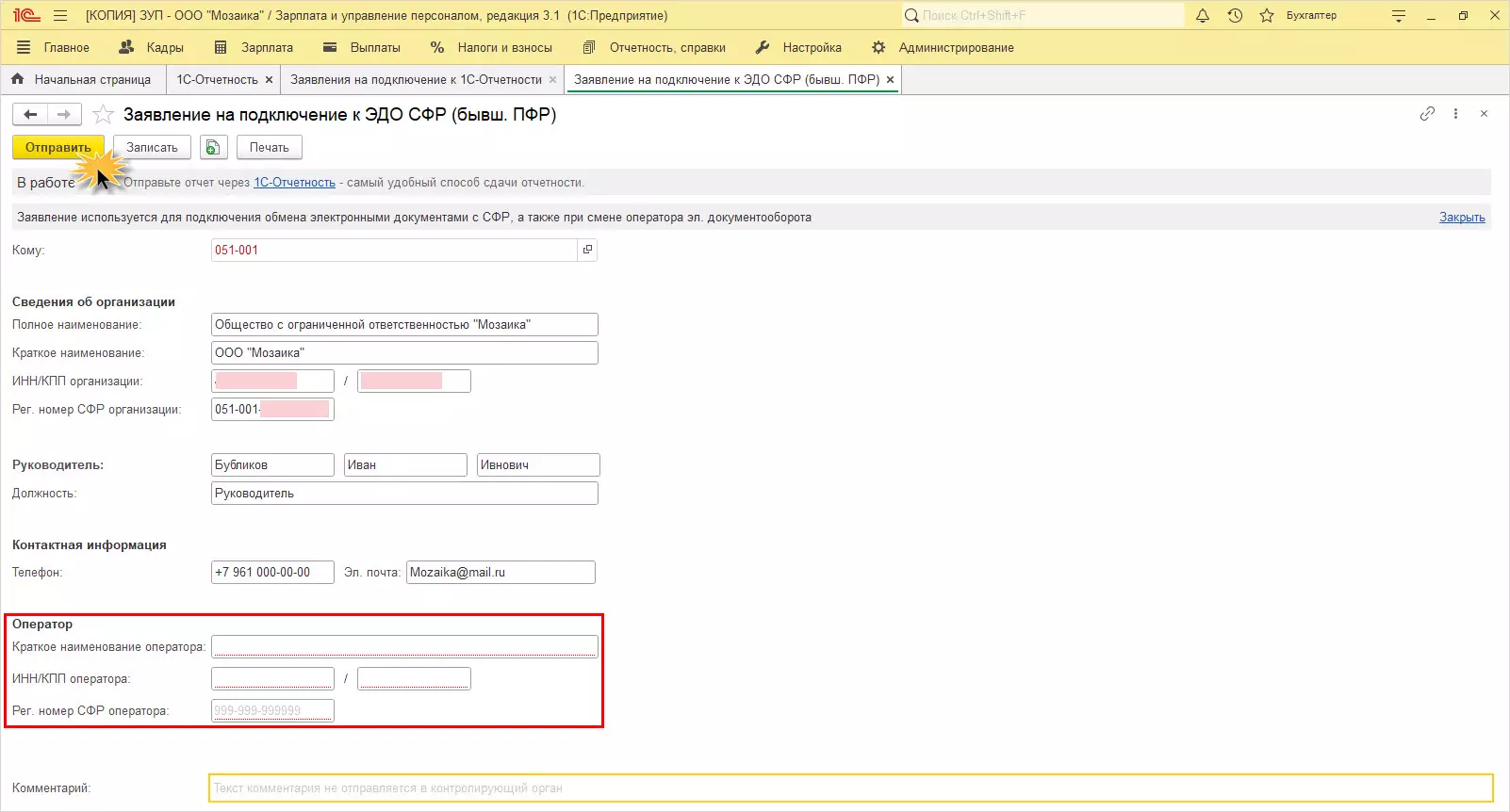The height and width of the screenshot is (812, 1510).
Task: Go forward with right arrow
Action: tap(64, 114)
